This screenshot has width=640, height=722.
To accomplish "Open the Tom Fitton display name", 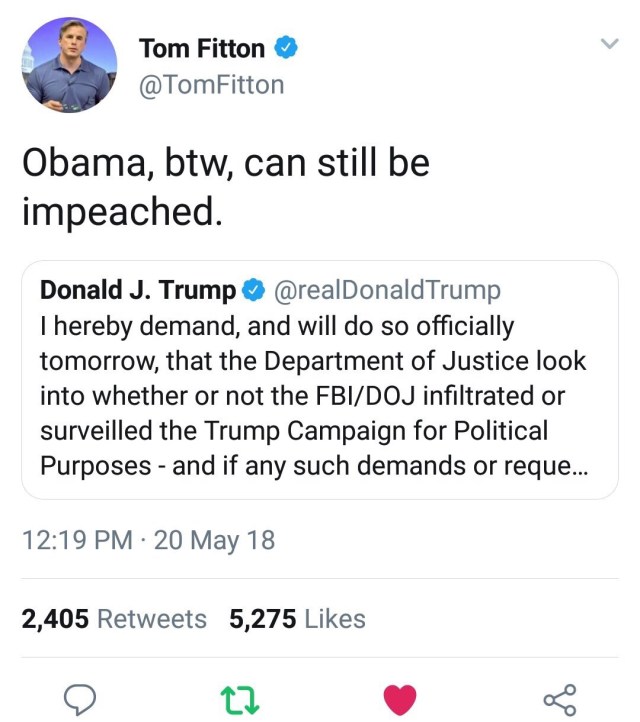I will pyautogui.click(x=202, y=47).
